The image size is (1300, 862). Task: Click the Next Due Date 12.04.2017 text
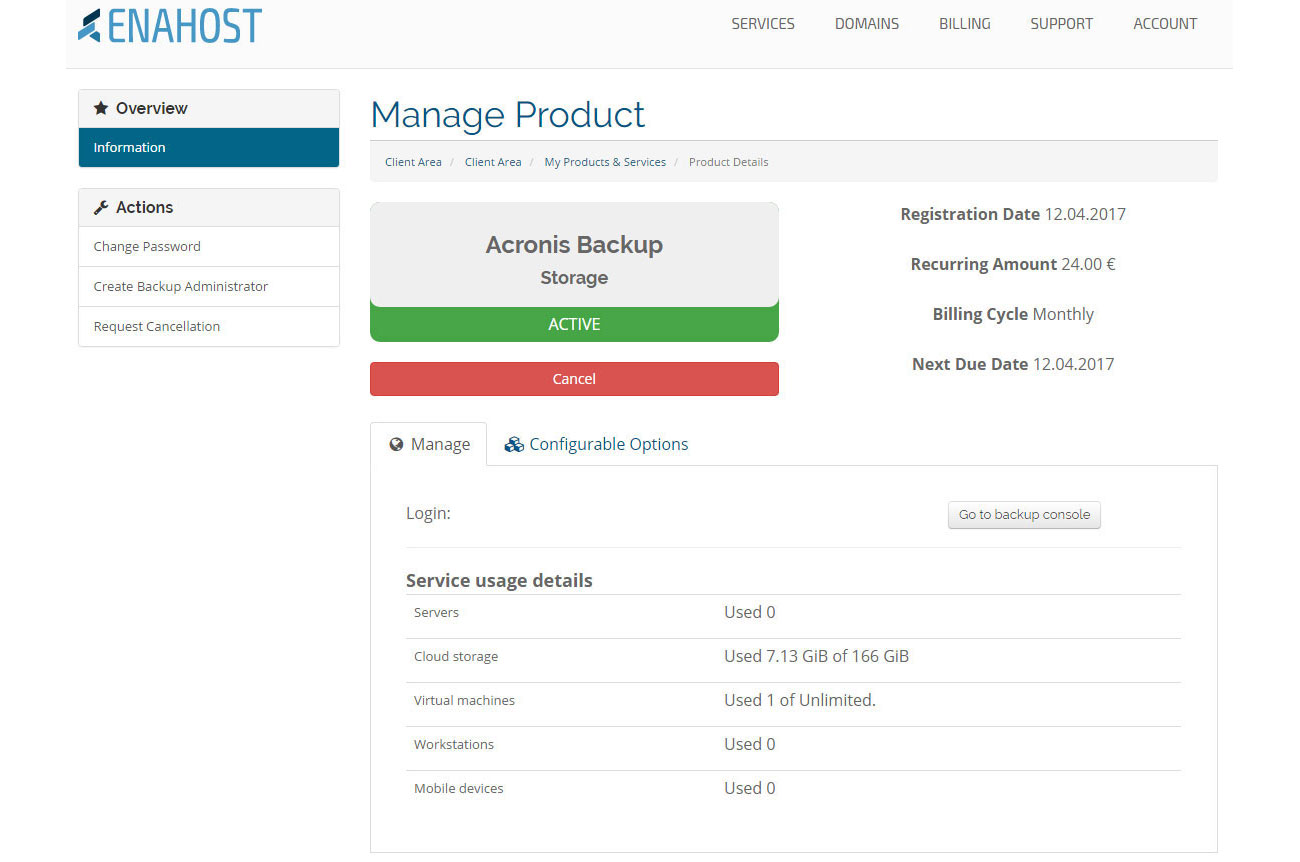click(x=1013, y=364)
